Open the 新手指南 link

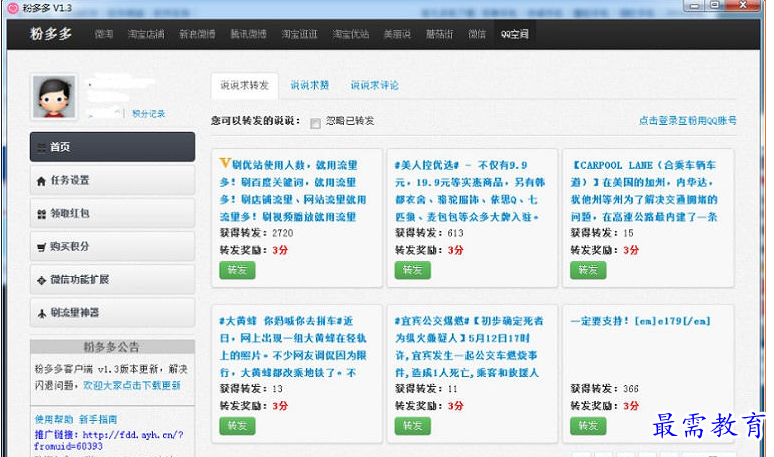coord(98,419)
